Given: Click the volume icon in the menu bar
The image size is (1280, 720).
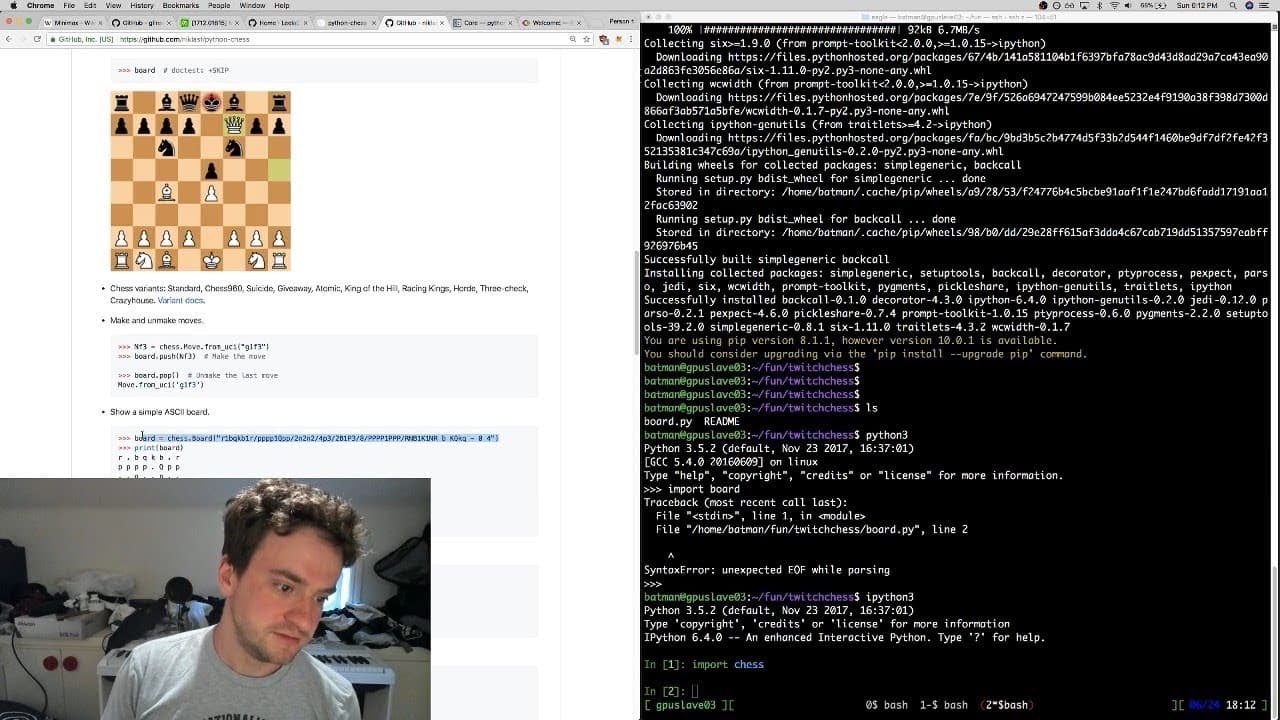Looking at the screenshot, I should [x=1128, y=6].
